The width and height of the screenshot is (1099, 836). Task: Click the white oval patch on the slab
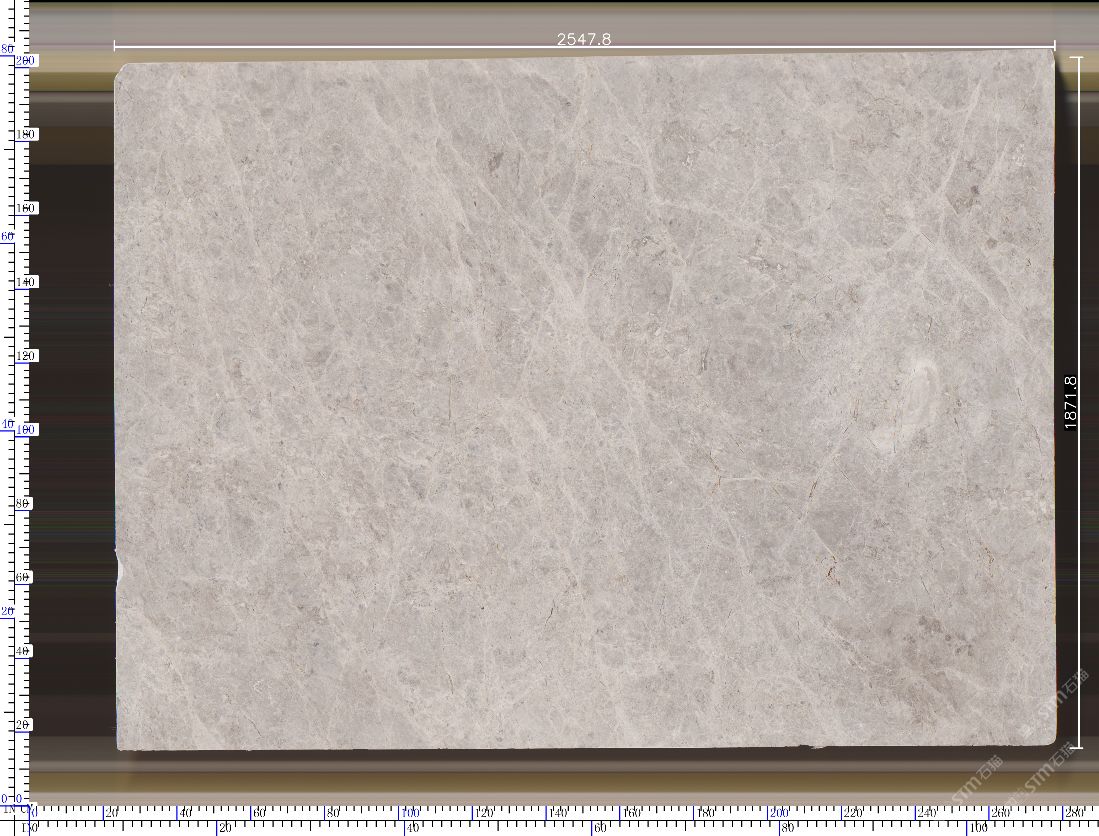(x=918, y=388)
